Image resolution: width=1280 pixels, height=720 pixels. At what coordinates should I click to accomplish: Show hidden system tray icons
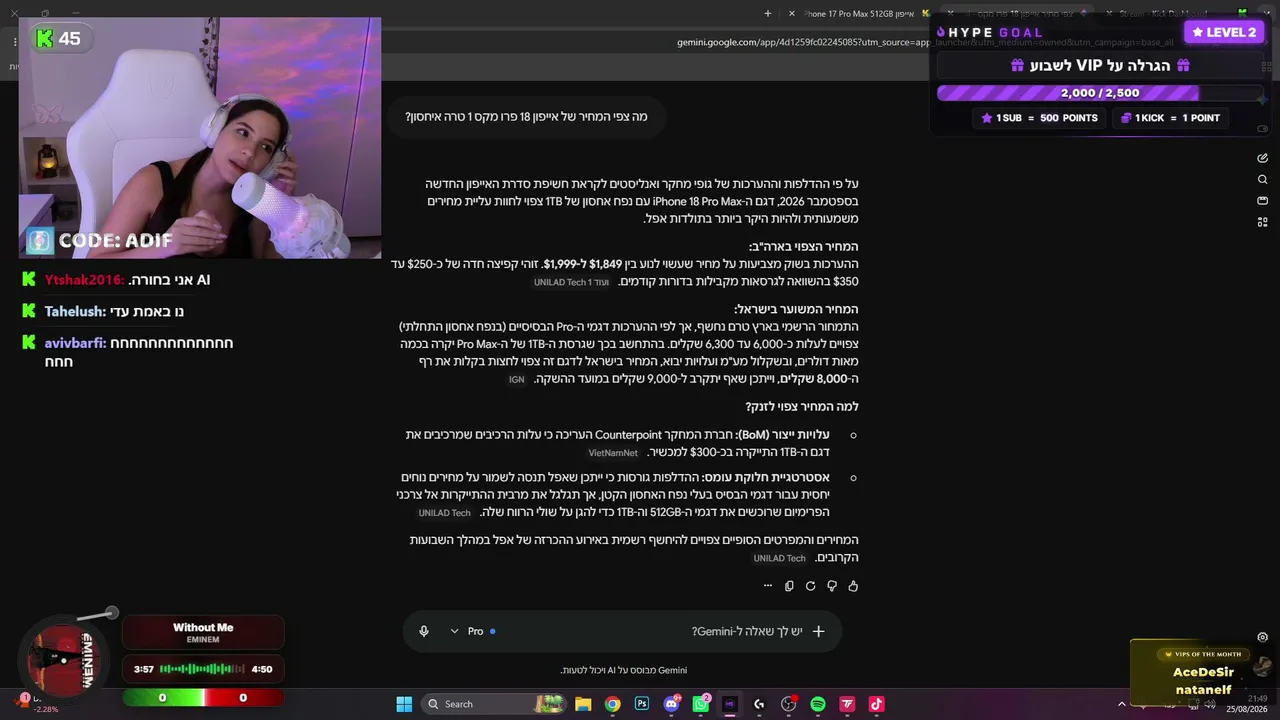(x=1121, y=704)
